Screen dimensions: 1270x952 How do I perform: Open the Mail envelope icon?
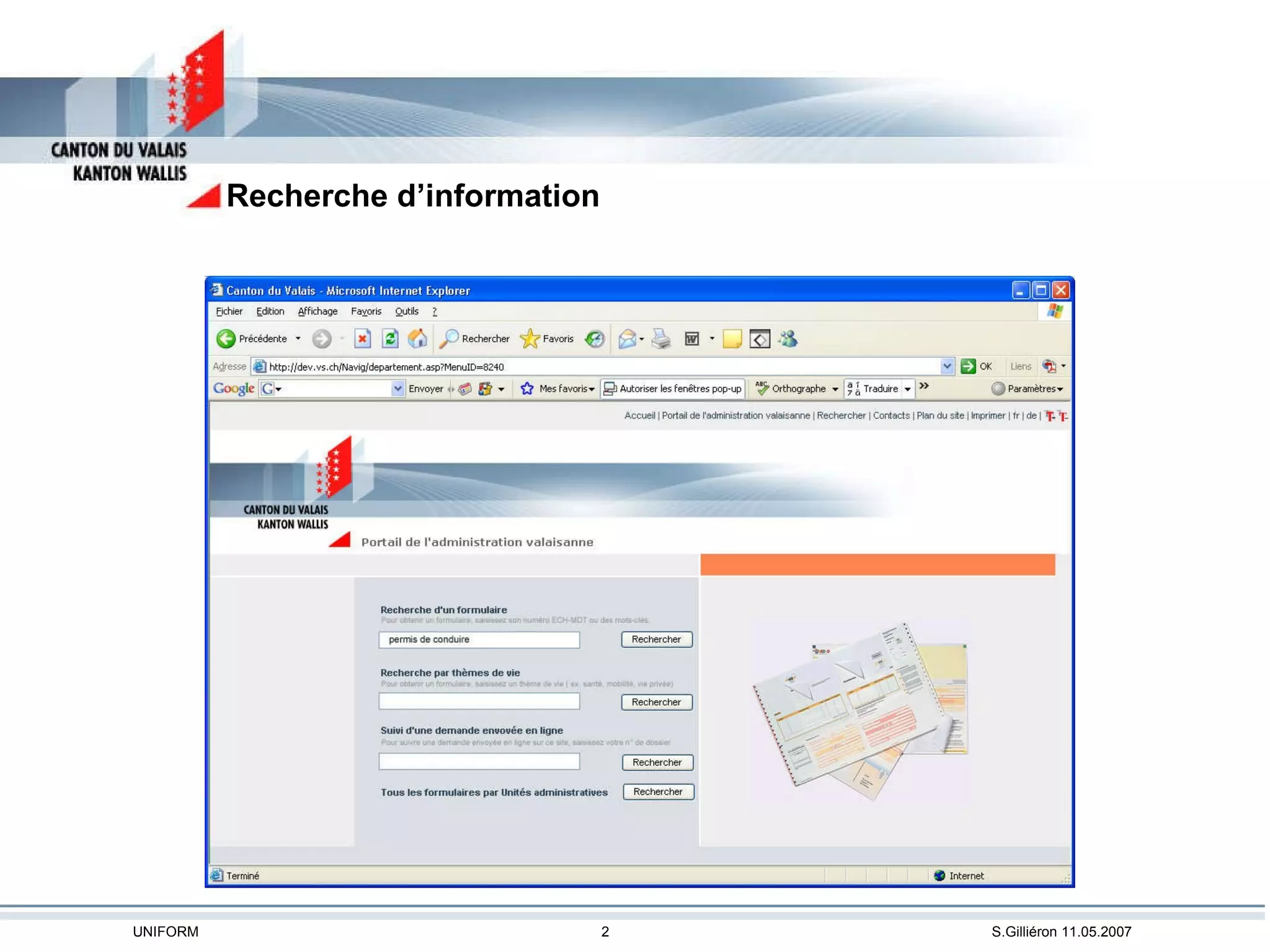coord(627,338)
